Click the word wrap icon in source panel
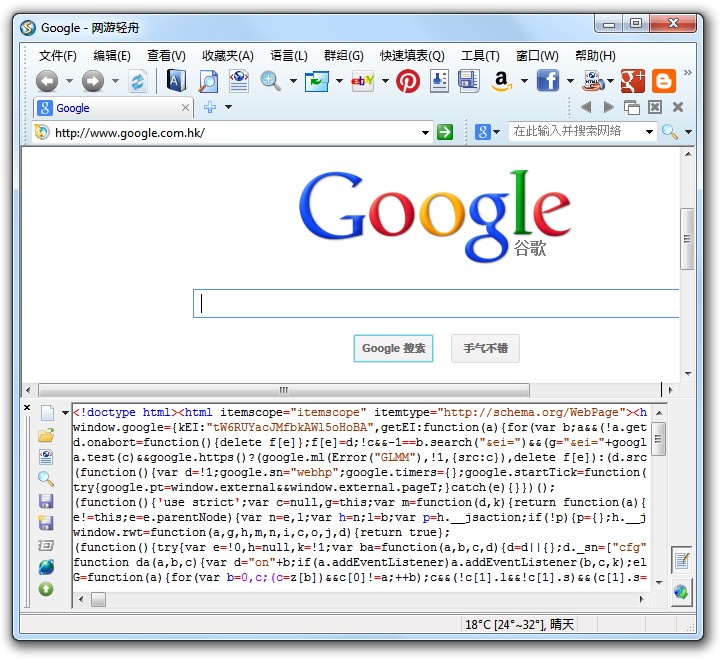 click(x=46, y=545)
